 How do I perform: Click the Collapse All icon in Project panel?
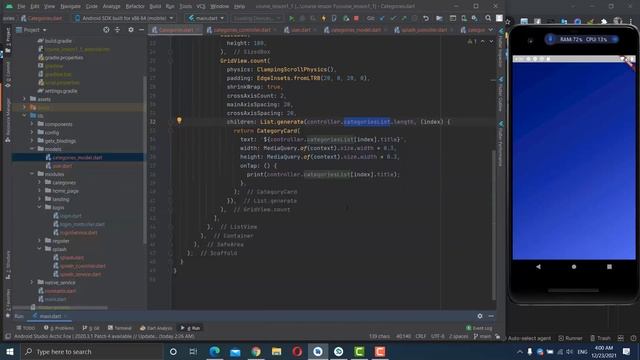[118, 30]
